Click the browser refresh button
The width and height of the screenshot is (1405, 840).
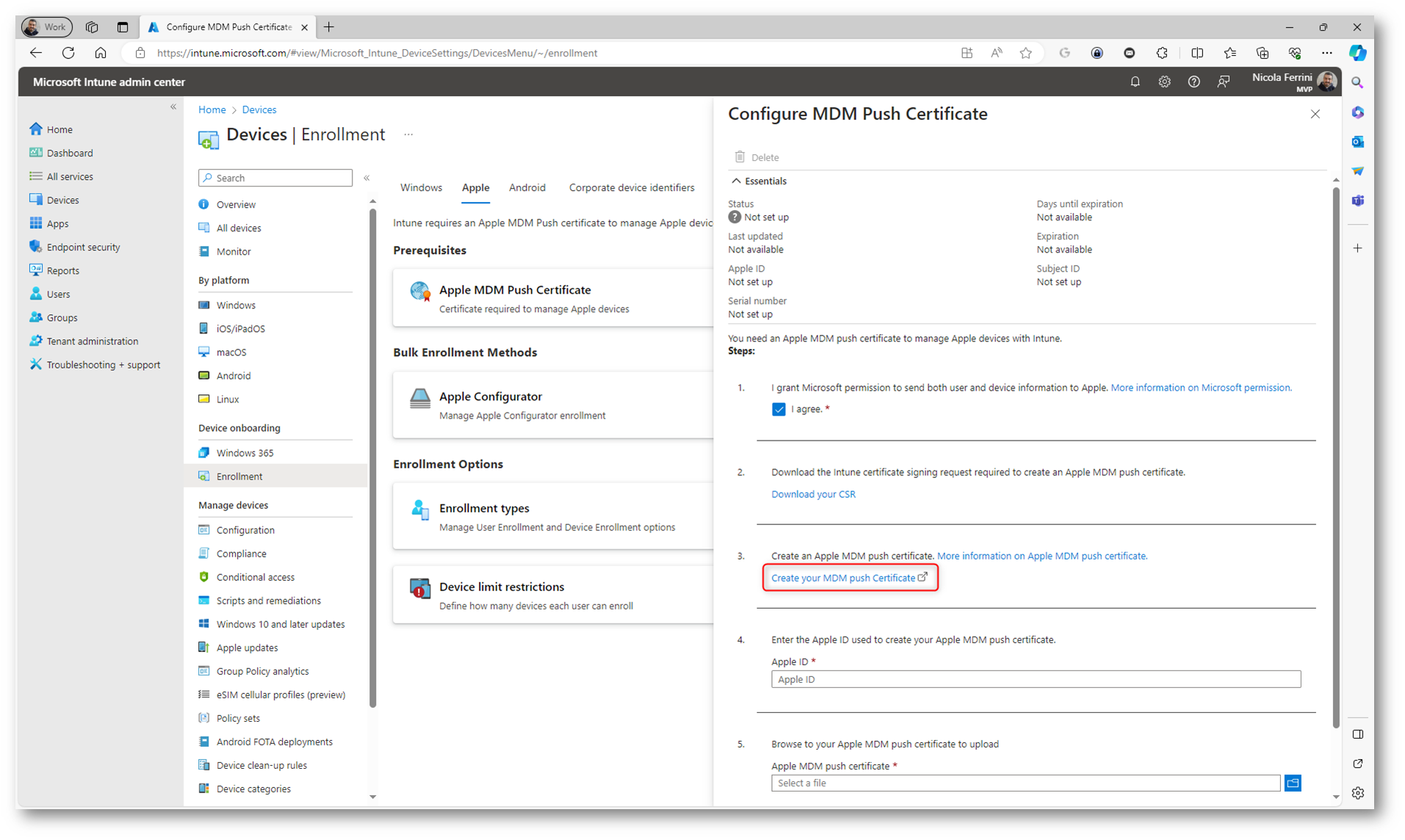tap(68, 53)
